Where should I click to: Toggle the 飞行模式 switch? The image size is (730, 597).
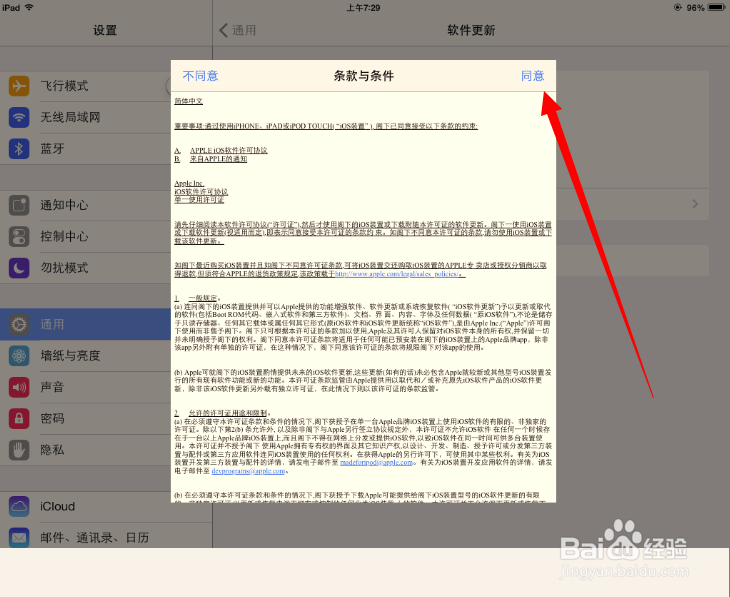(x=169, y=86)
